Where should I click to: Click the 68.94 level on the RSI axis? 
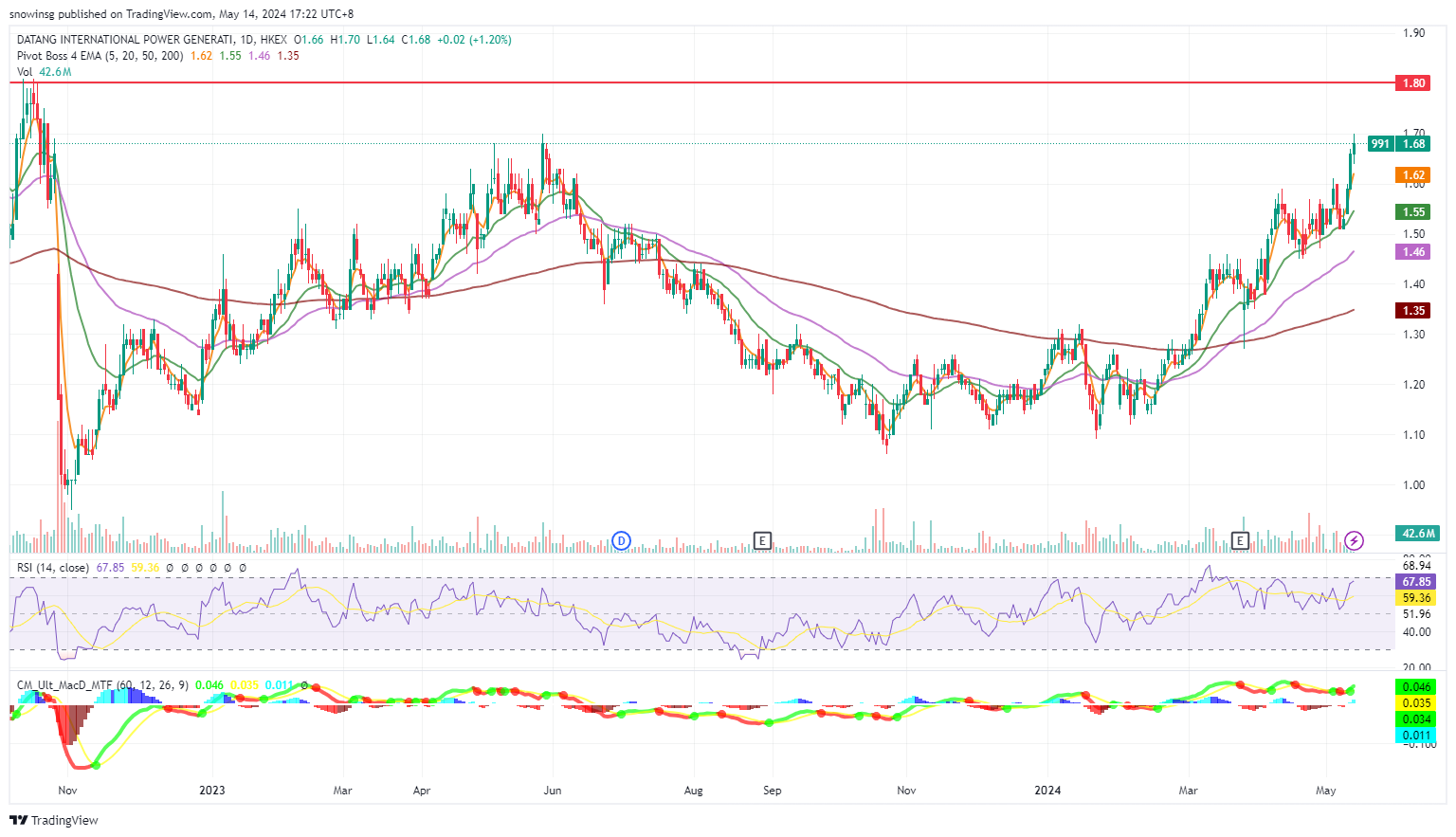tap(1416, 566)
